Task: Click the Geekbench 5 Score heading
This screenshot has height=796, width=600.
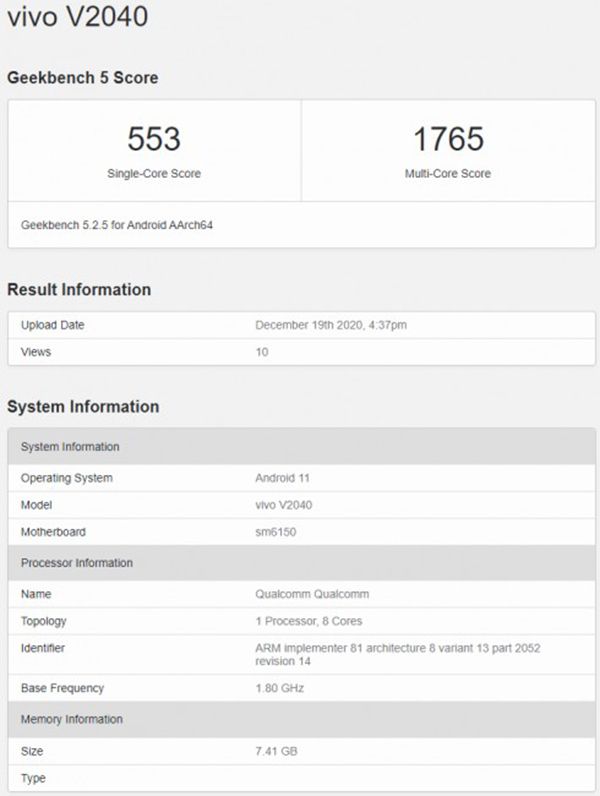Action: click(x=82, y=78)
